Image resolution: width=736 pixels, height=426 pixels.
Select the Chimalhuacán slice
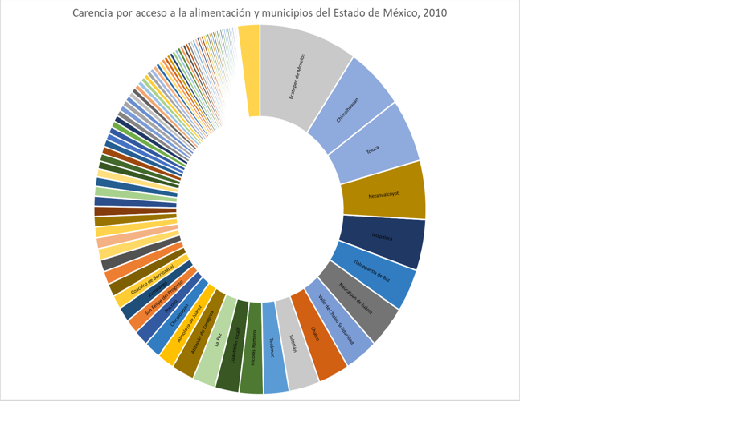click(x=350, y=103)
